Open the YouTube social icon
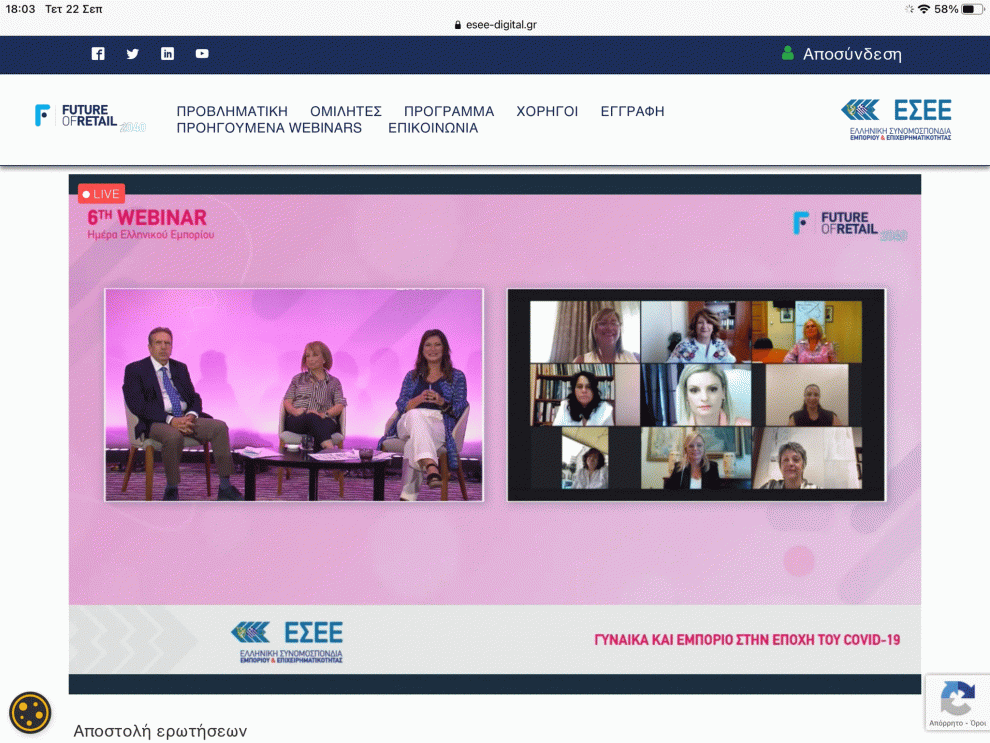The width and height of the screenshot is (990, 743). (202, 54)
